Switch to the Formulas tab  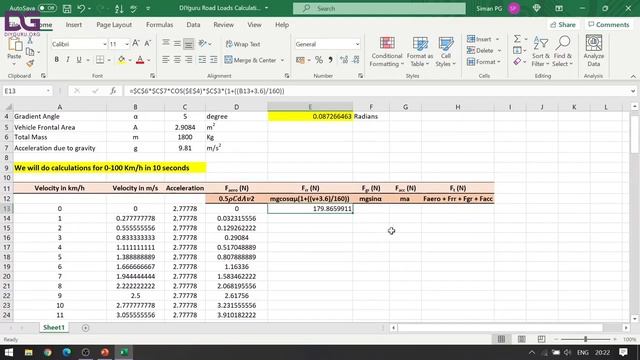point(160,24)
